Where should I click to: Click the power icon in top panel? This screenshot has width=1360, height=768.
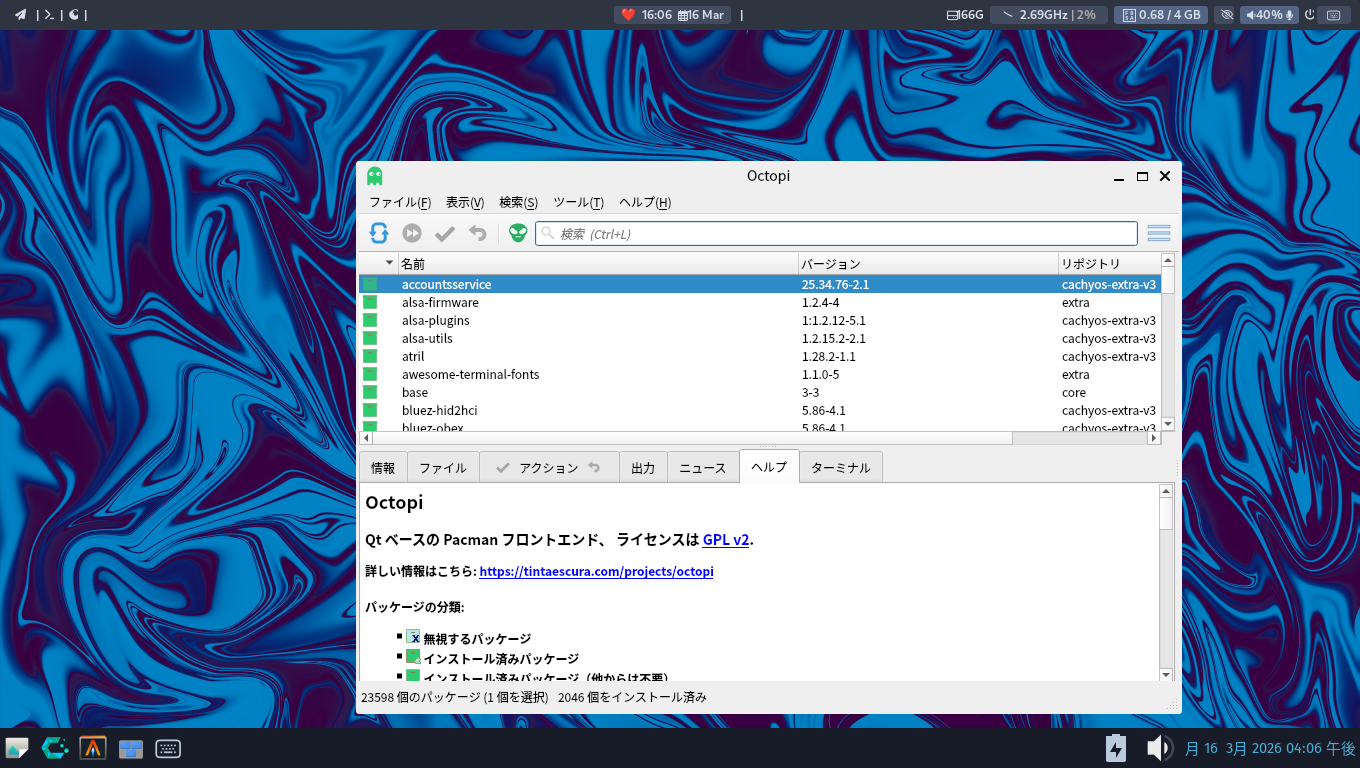(1309, 15)
